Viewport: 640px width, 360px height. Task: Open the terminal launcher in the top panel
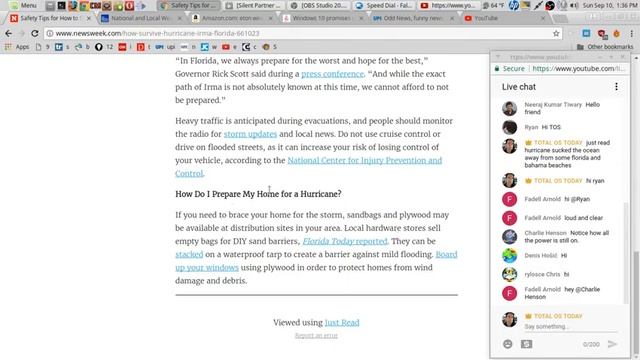[61, 6]
